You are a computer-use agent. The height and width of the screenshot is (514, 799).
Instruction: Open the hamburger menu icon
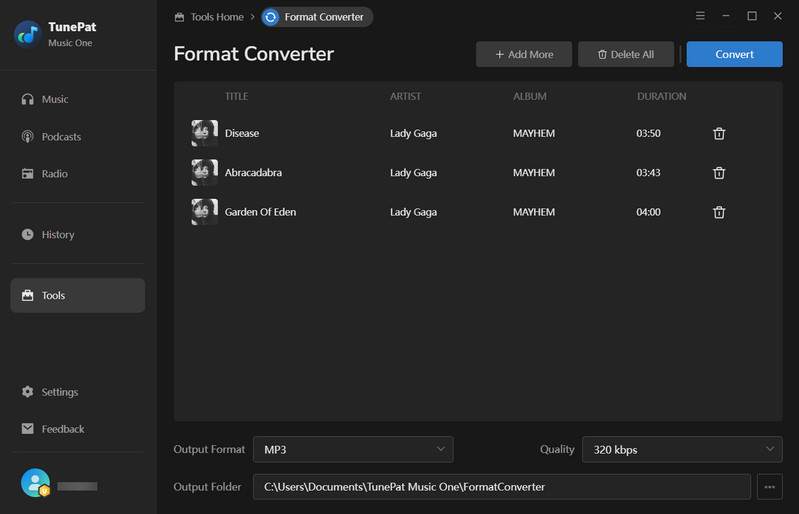701,16
